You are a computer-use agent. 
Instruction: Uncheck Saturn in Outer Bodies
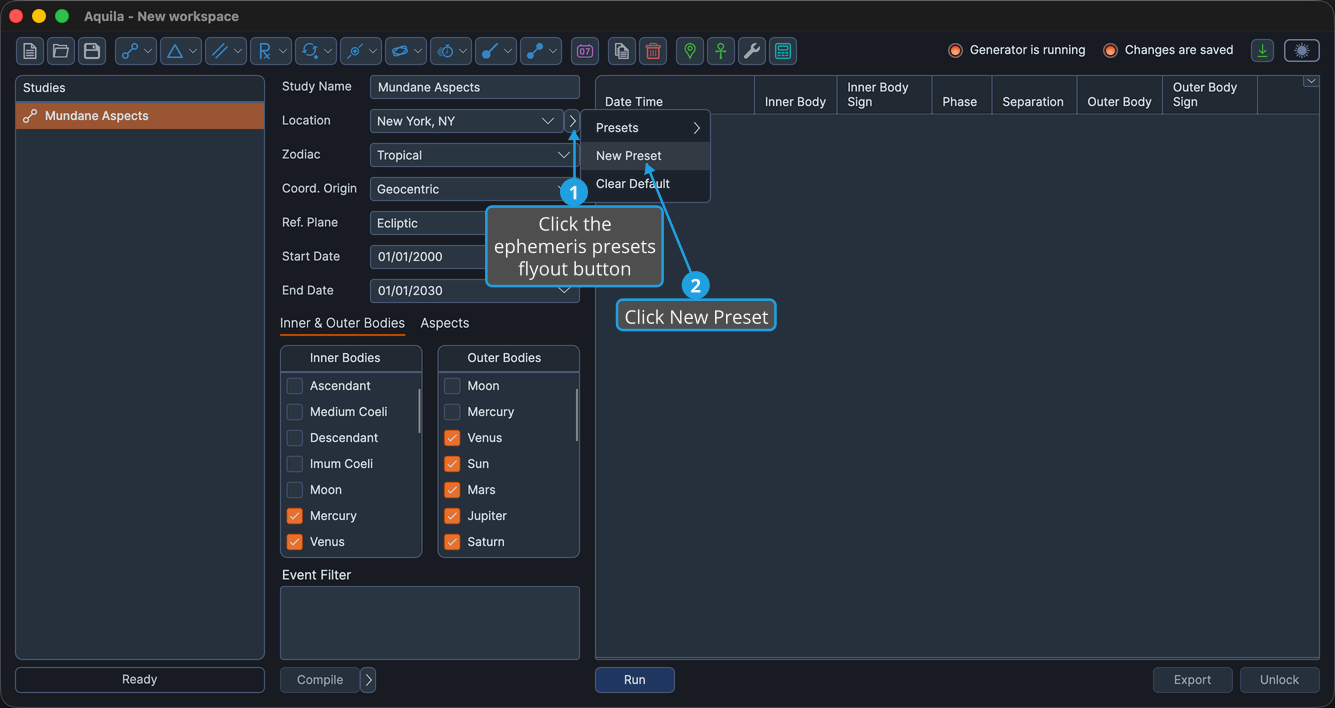452,542
